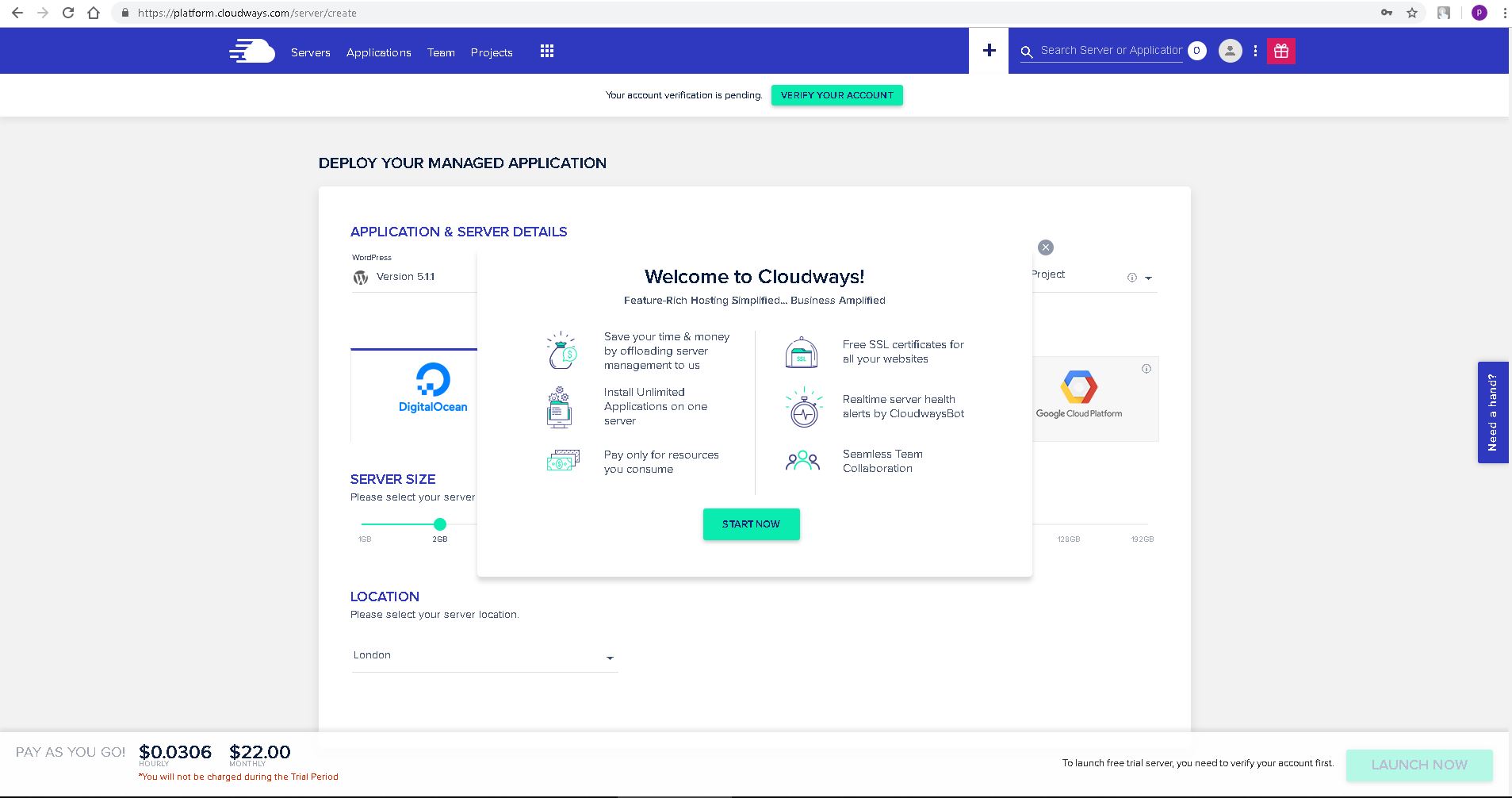Screen dimensions: 1512x798
Task: Click the browser home icon
Action: pos(94,13)
